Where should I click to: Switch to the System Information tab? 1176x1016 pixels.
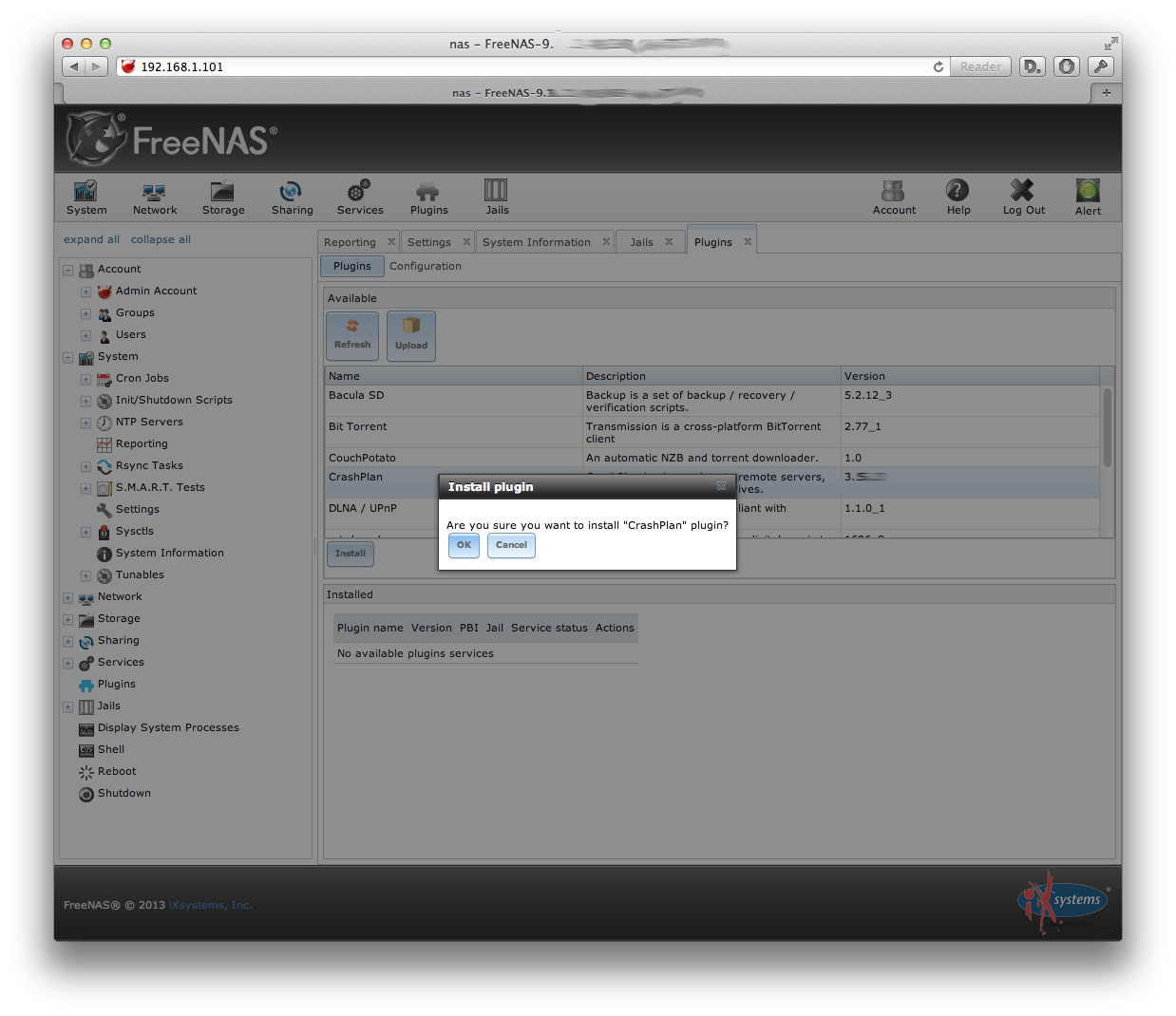tap(537, 242)
